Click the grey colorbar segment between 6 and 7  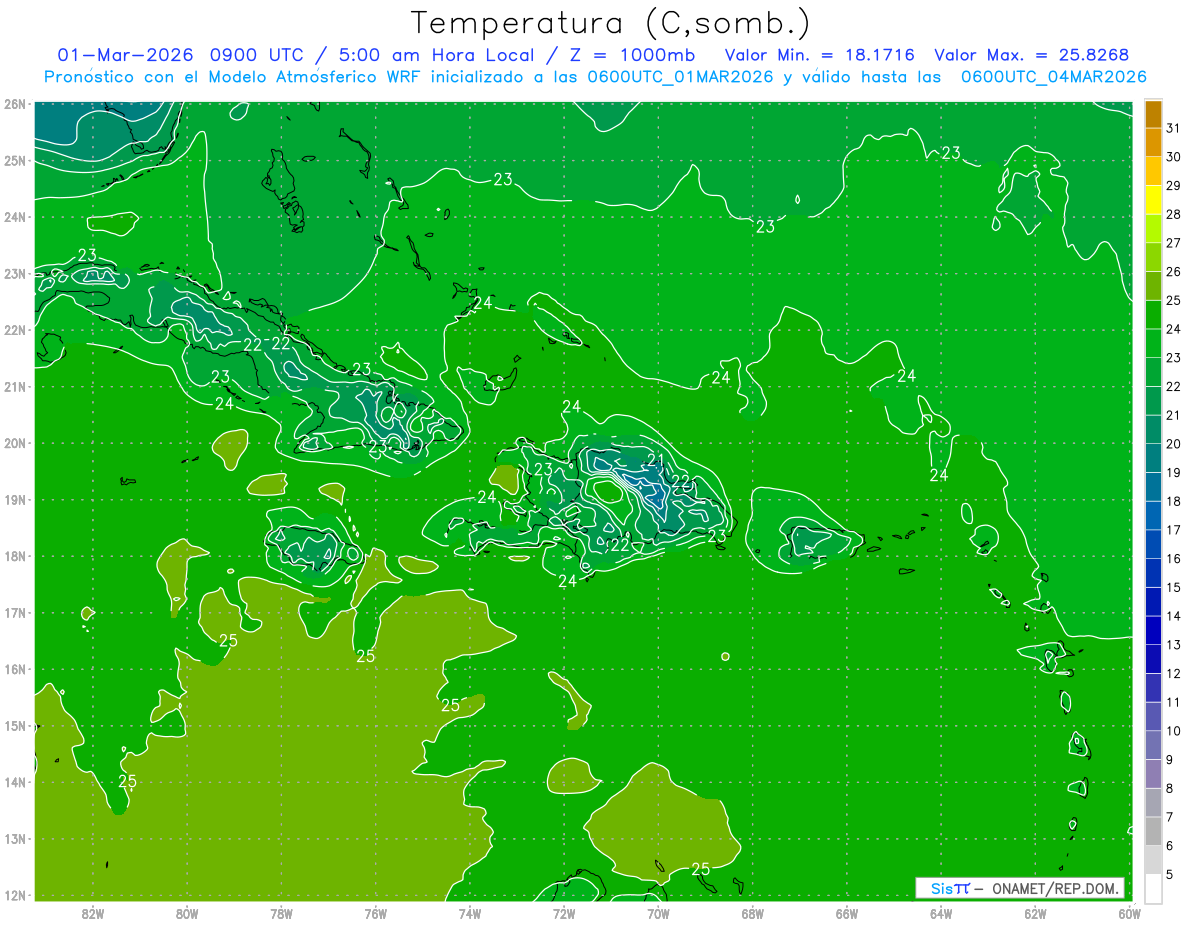coord(1153,831)
